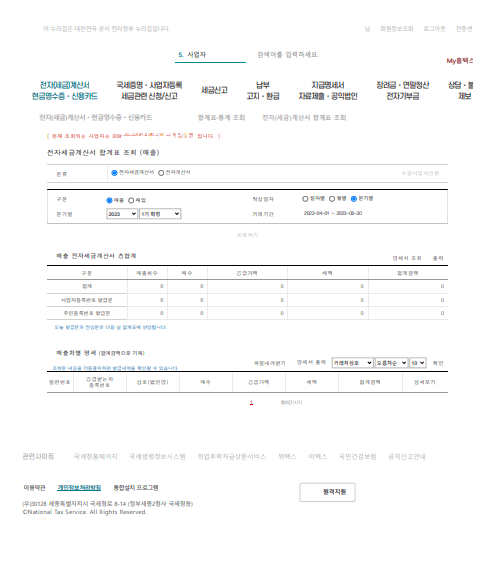Click the 회원정보조회 link
Viewport: 495px width, 567px height.
click(396, 29)
